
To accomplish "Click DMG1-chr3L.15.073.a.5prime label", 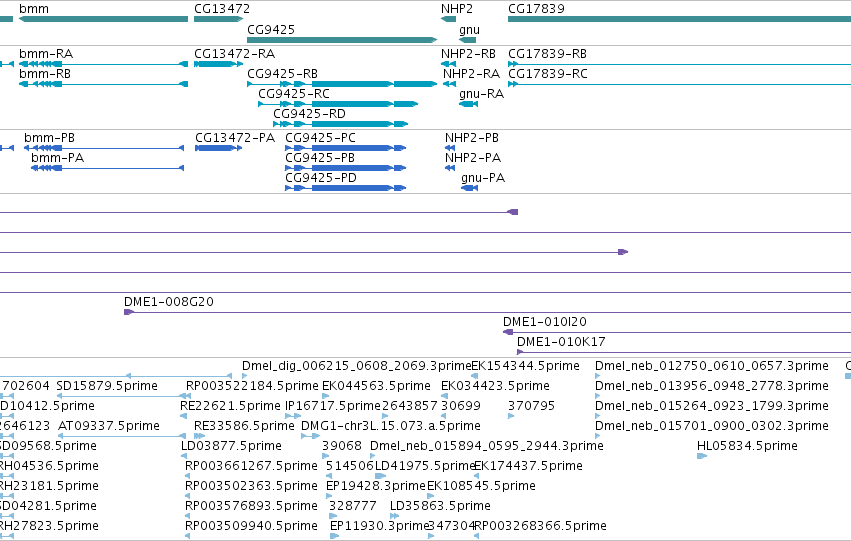I will pos(391,426).
